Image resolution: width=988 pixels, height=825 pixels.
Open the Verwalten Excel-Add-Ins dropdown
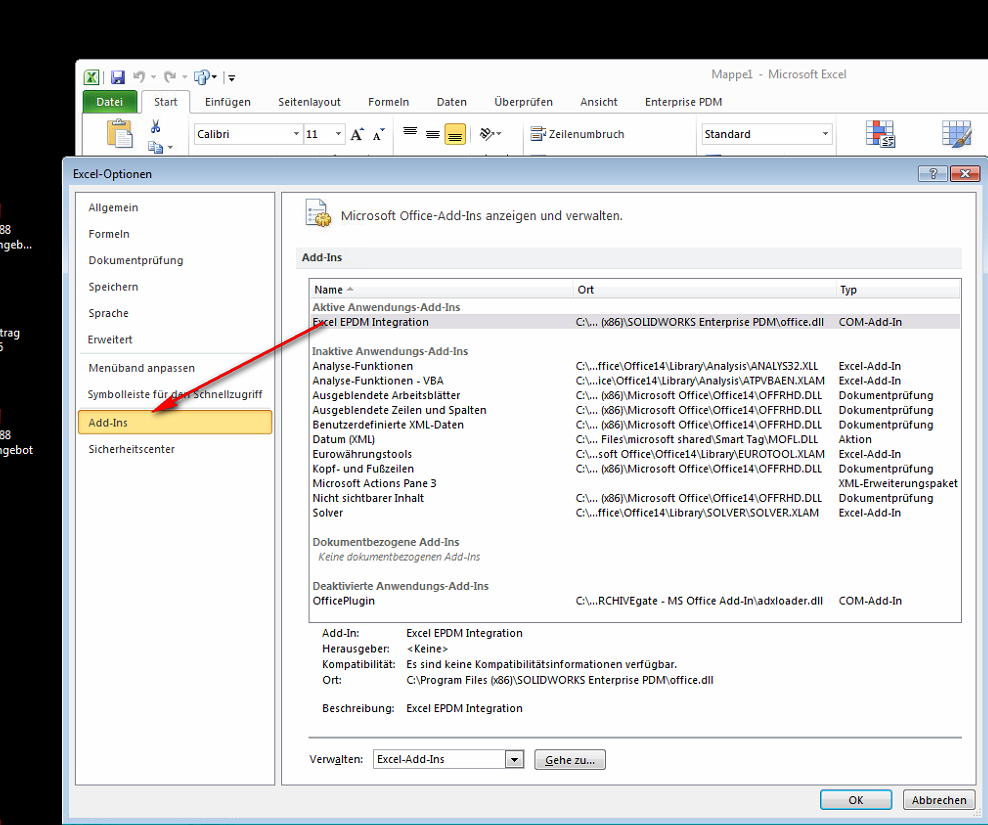coord(514,759)
